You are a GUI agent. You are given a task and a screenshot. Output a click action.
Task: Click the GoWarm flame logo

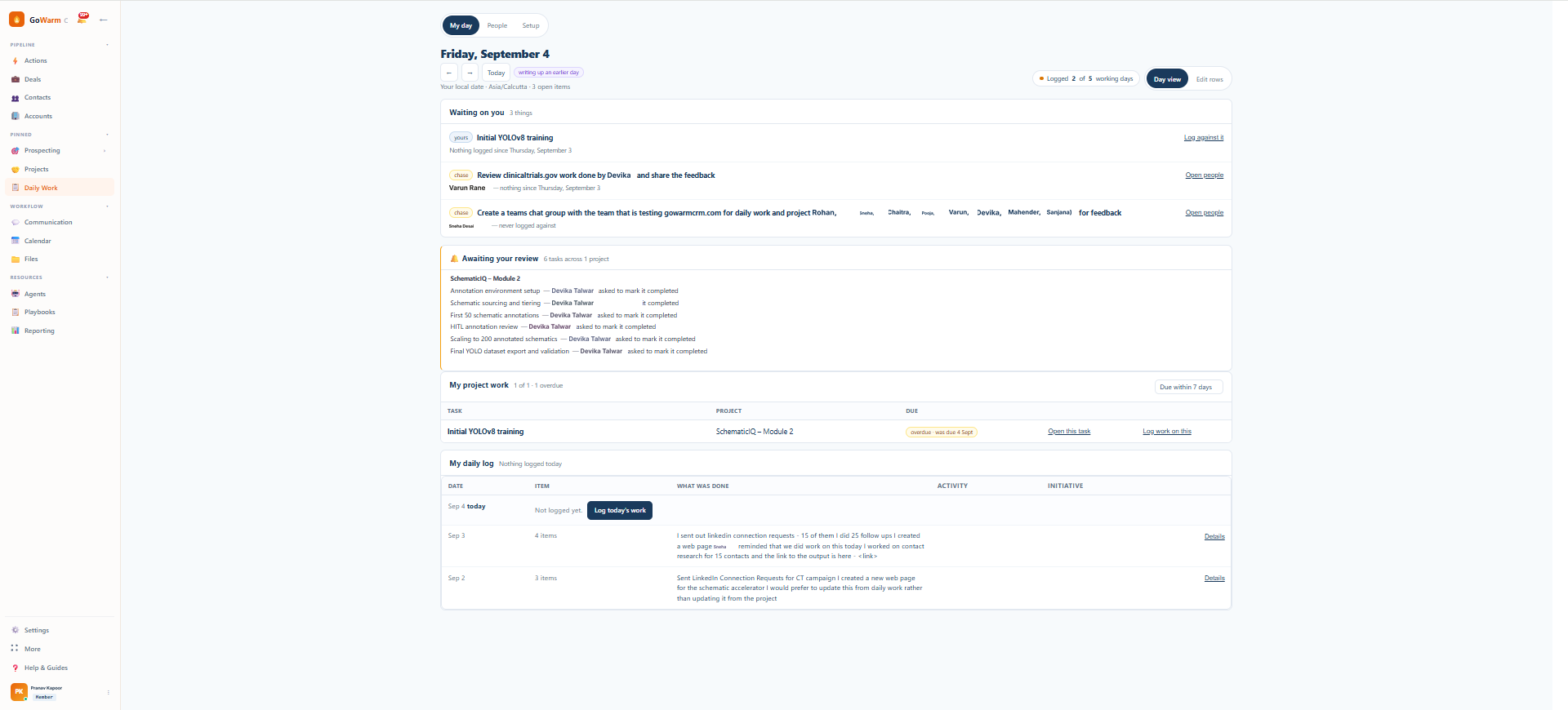click(x=16, y=20)
